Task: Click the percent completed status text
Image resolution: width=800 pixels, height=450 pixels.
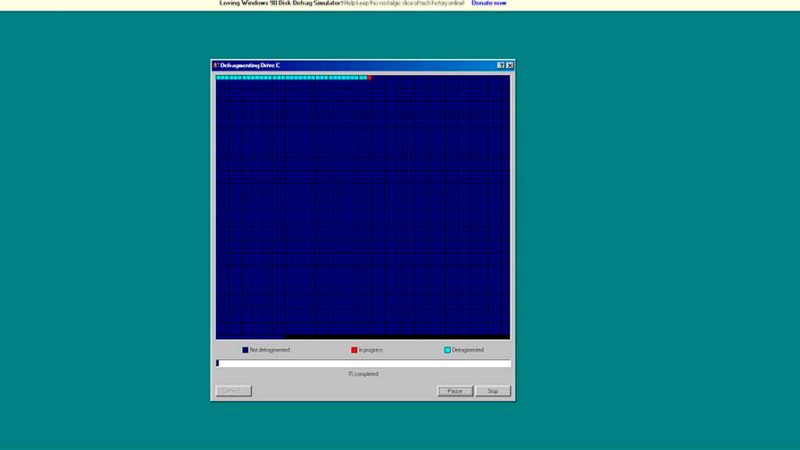Action: (363, 374)
